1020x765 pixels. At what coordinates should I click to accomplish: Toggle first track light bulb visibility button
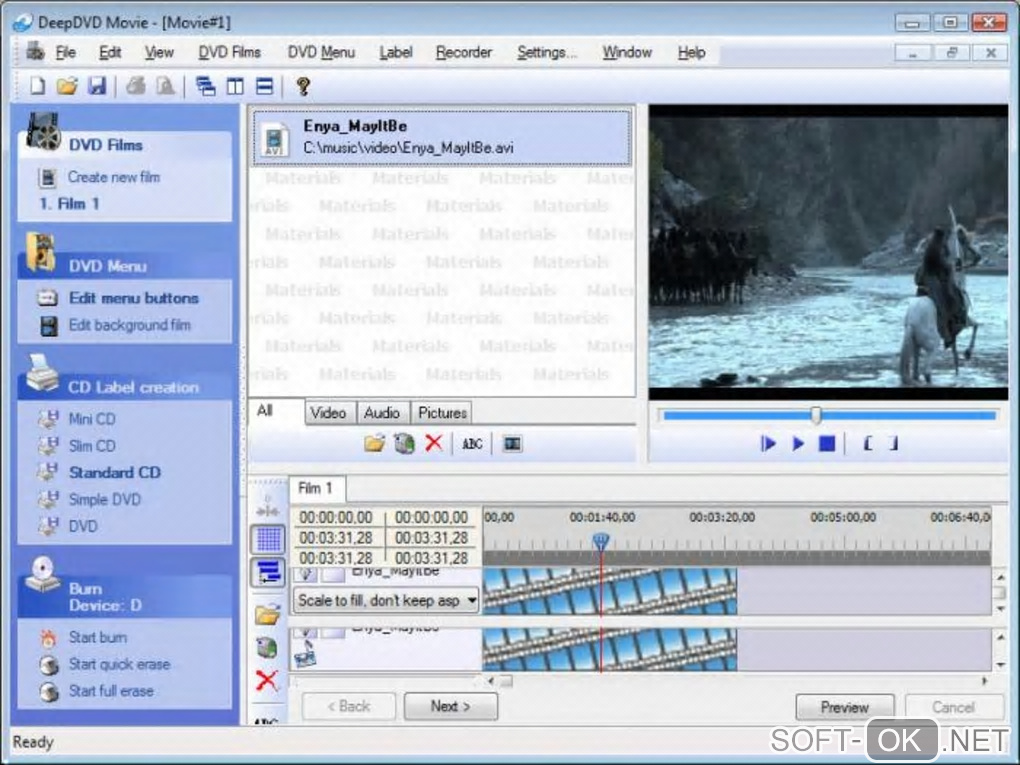coord(307,574)
